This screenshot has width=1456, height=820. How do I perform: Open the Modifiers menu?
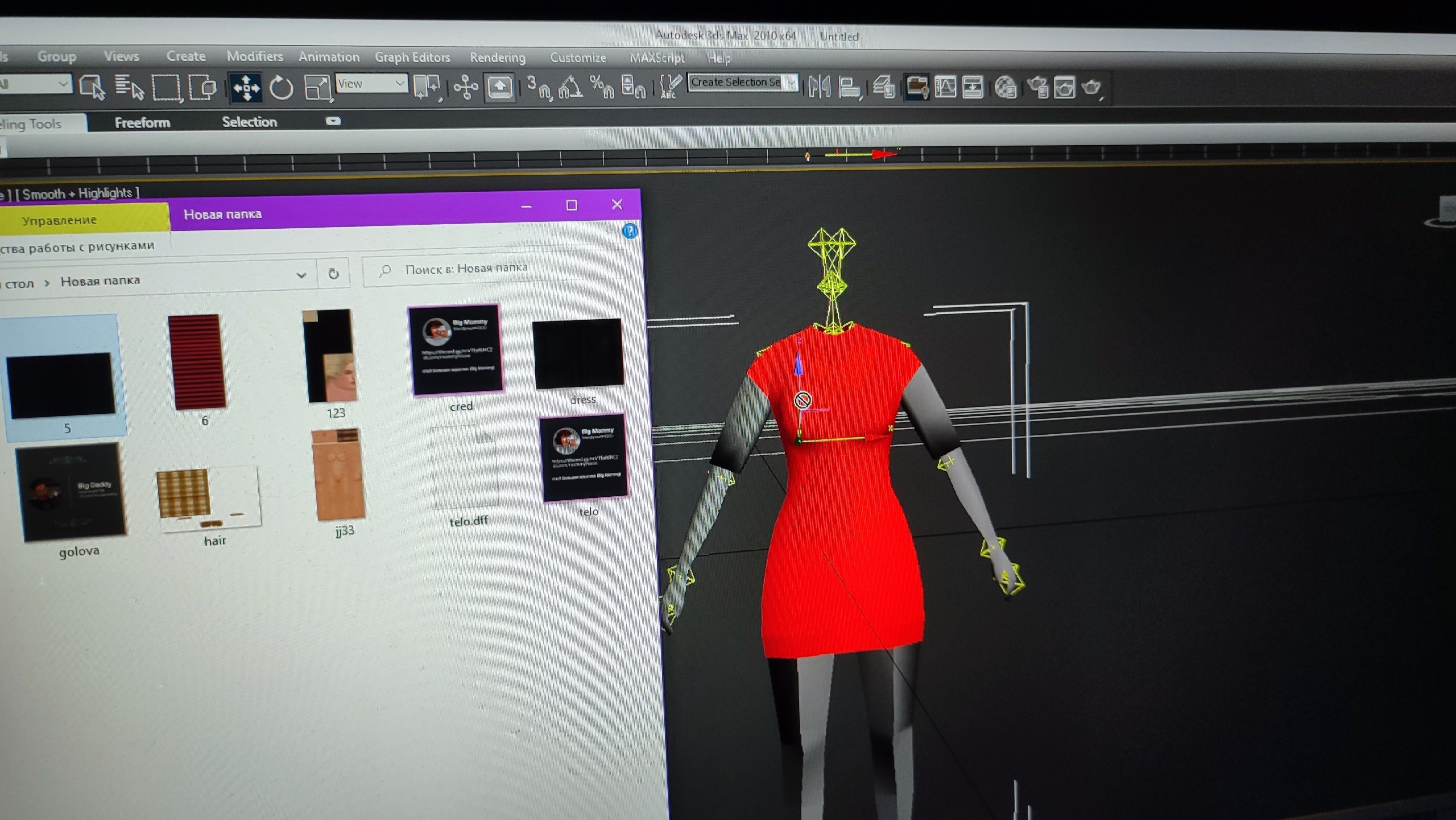click(x=254, y=56)
